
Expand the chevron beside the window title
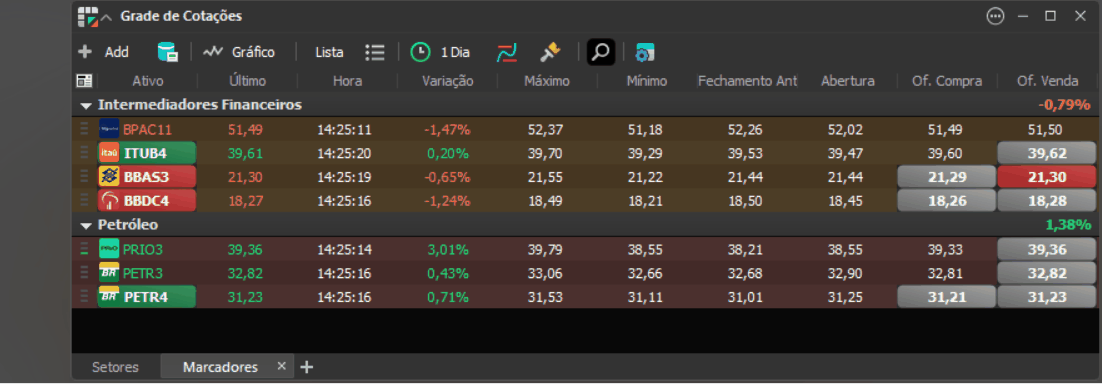[106, 17]
